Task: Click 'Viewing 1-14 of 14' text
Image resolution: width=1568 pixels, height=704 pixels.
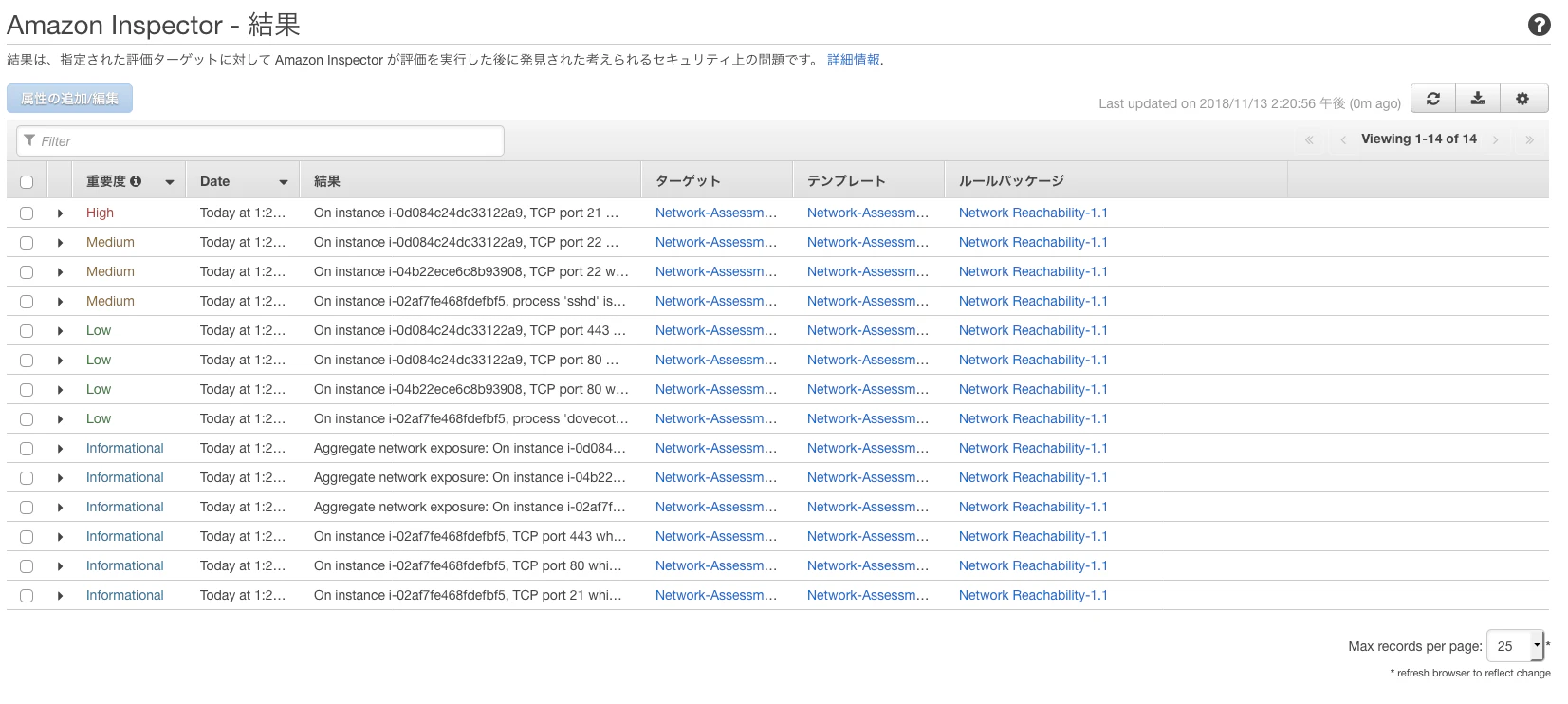Action: coord(1419,139)
